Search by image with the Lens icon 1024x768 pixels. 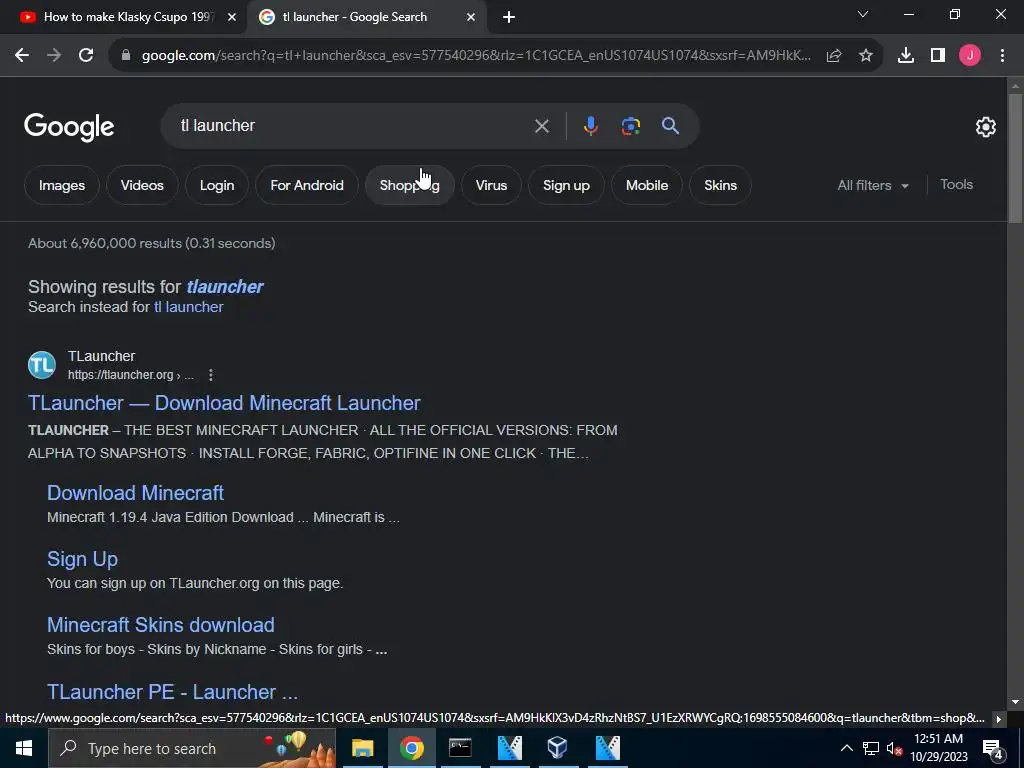pyautogui.click(x=630, y=125)
